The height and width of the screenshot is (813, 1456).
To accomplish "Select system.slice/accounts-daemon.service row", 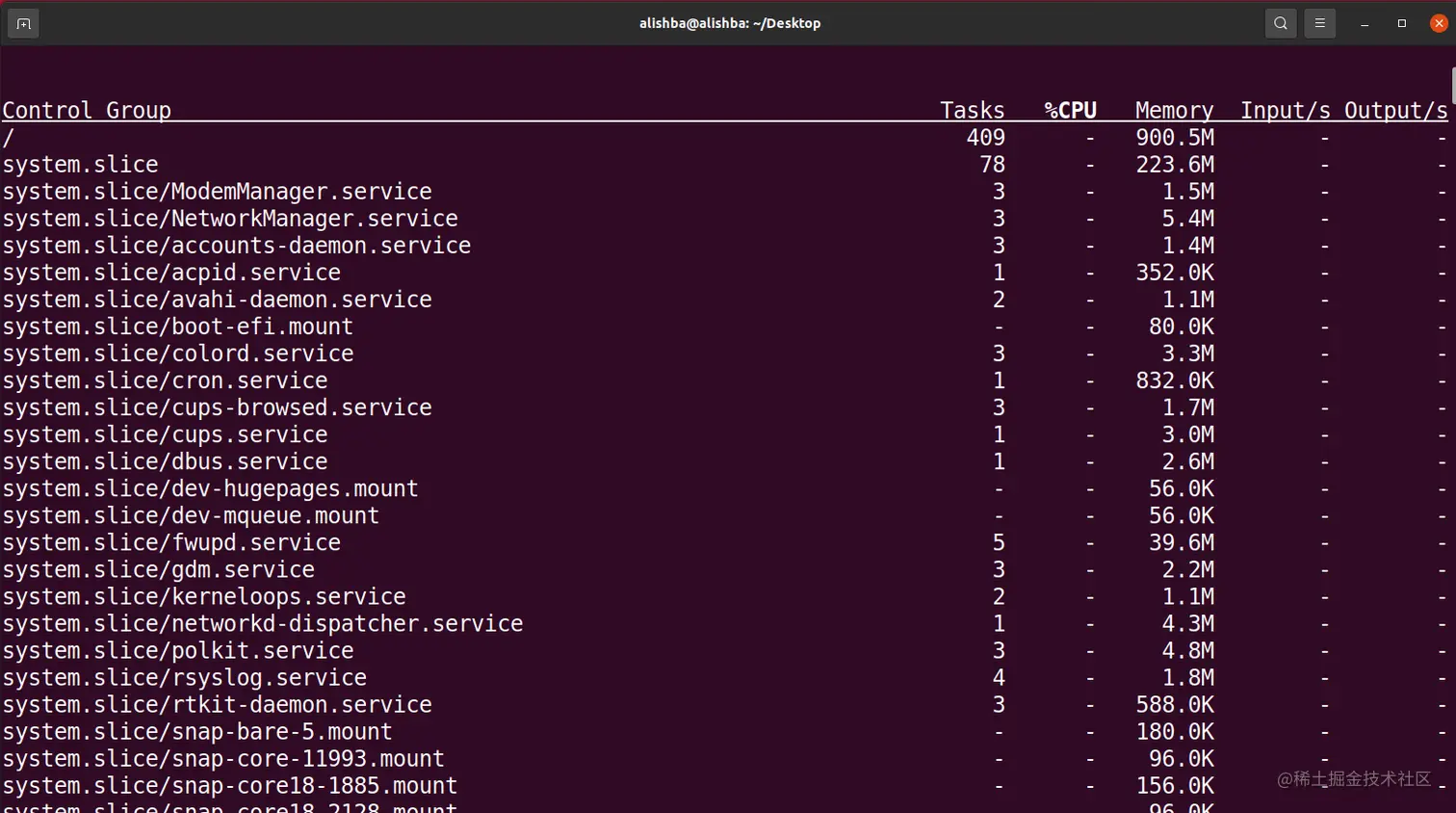I will click(724, 246).
